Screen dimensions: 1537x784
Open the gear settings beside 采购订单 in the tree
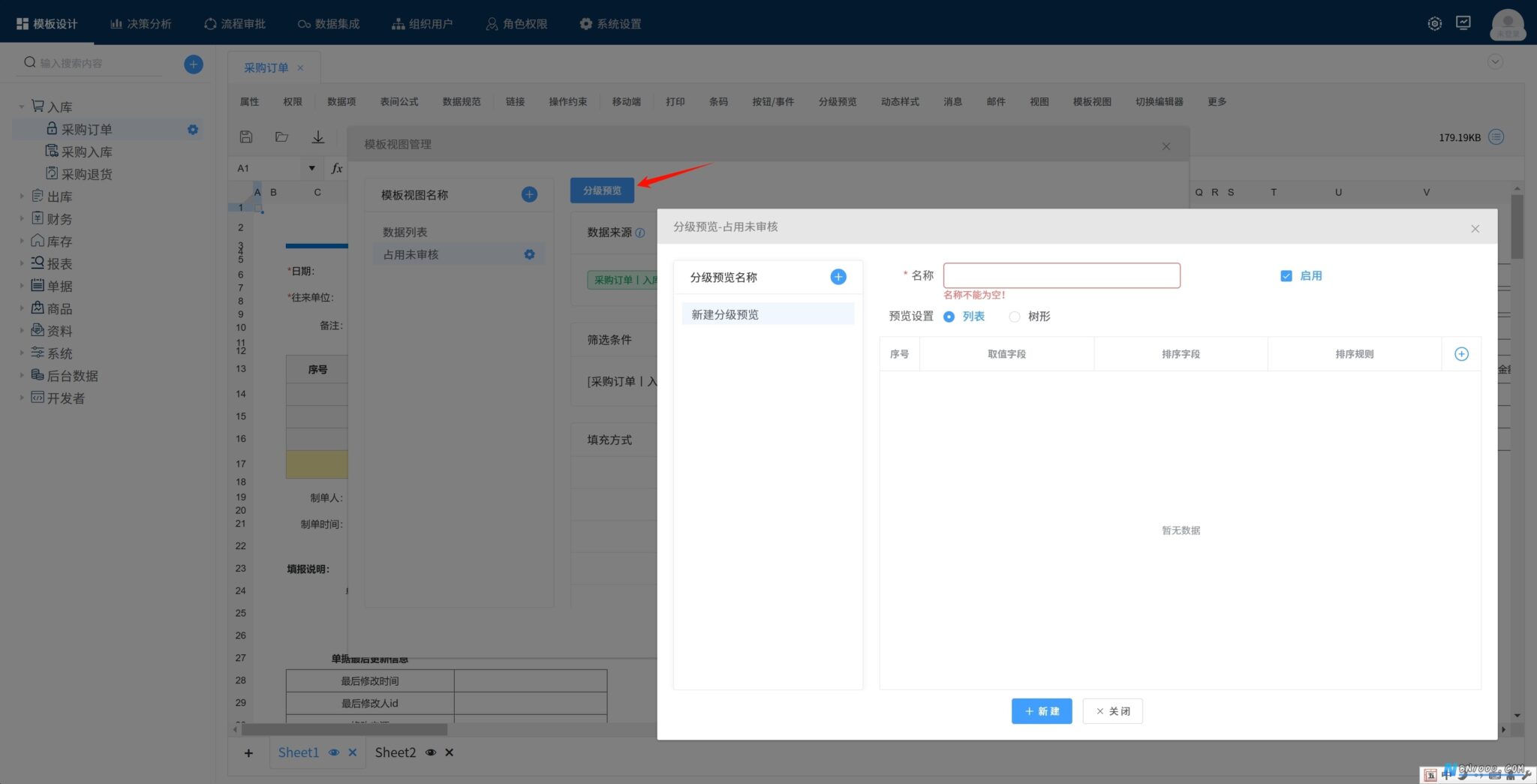click(x=193, y=129)
